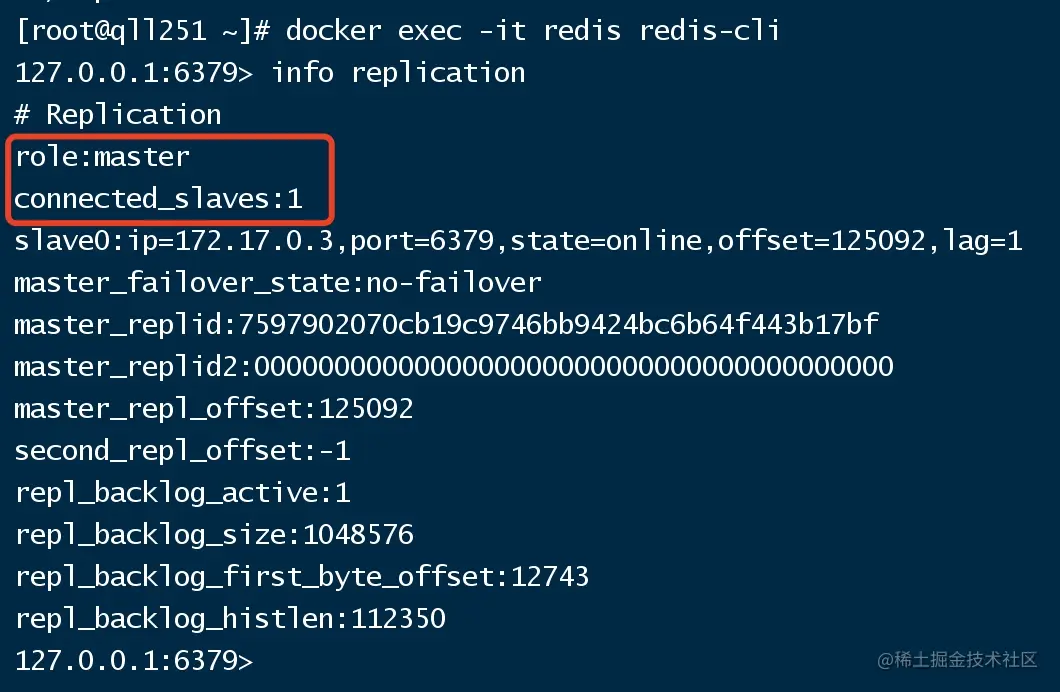Image resolution: width=1060 pixels, height=692 pixels.
Task: Click the 'repl_backlog_size:1048576' line
Action: pos(214,535)
